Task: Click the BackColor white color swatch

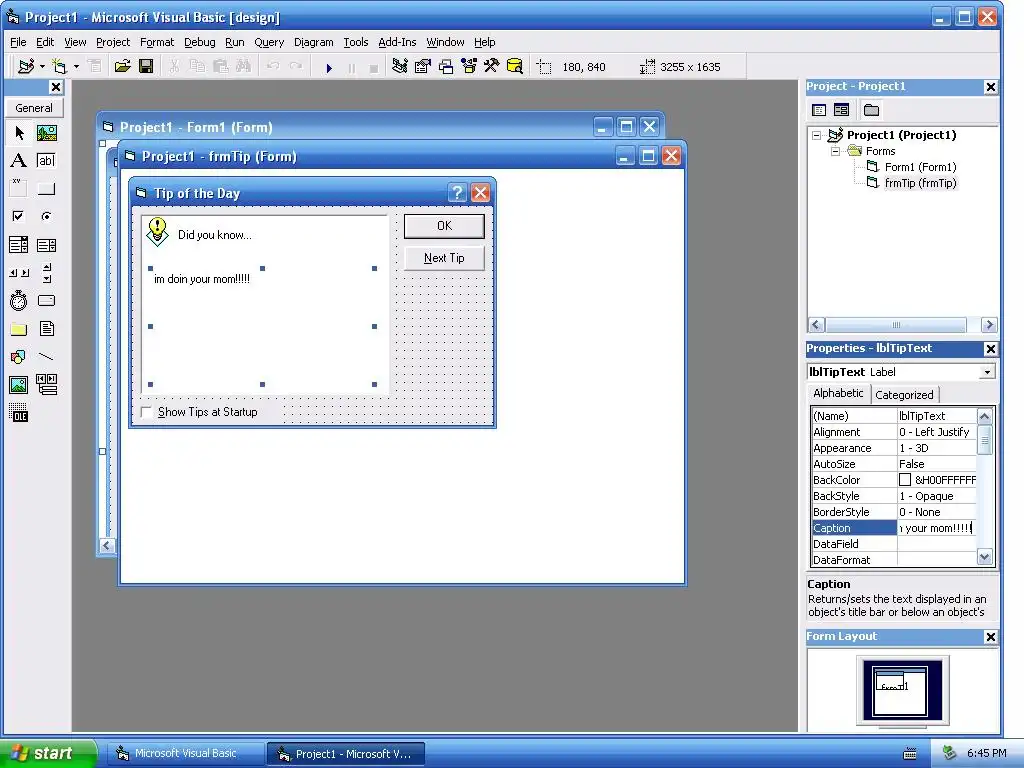Action: click(x=904, y=480)
